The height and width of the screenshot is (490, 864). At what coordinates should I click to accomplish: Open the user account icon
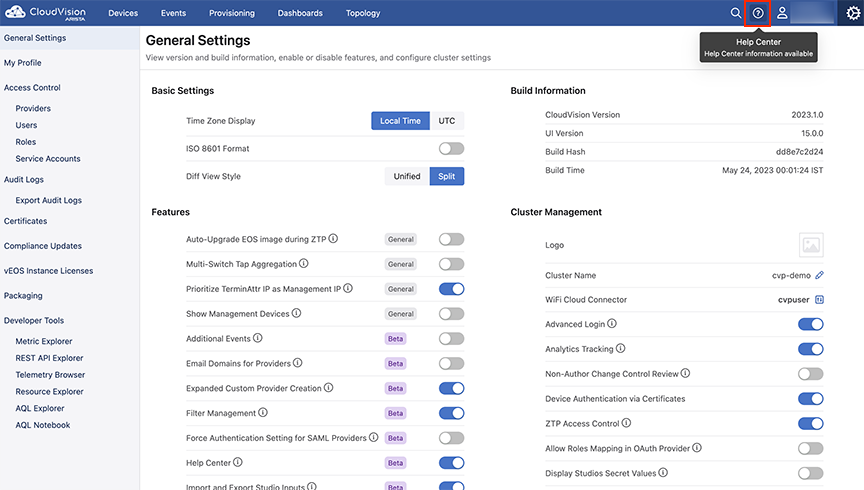point(782,13)
